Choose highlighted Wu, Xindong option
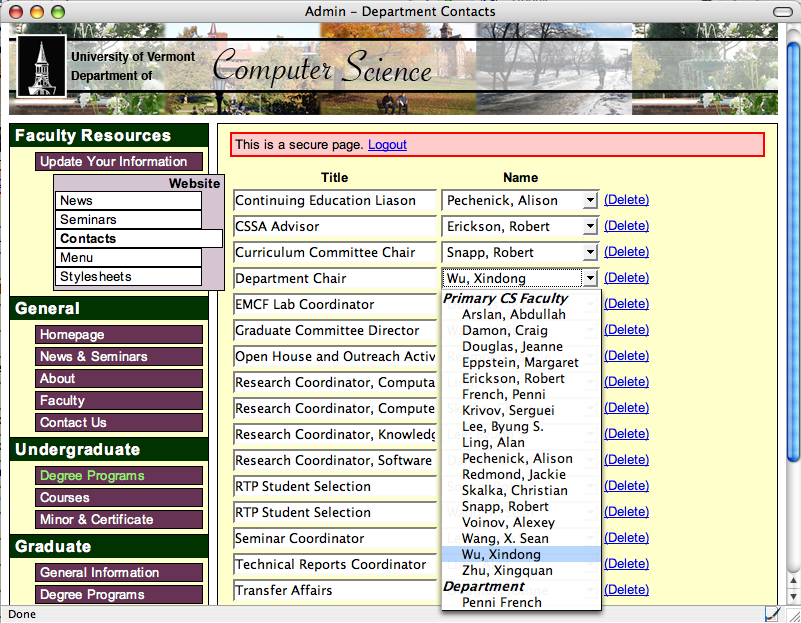This screenshot has height=623, width=801. pos(521,555)
